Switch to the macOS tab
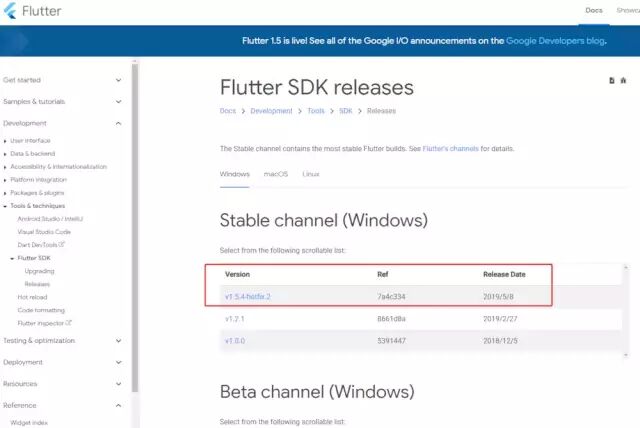 coord(276,174)
